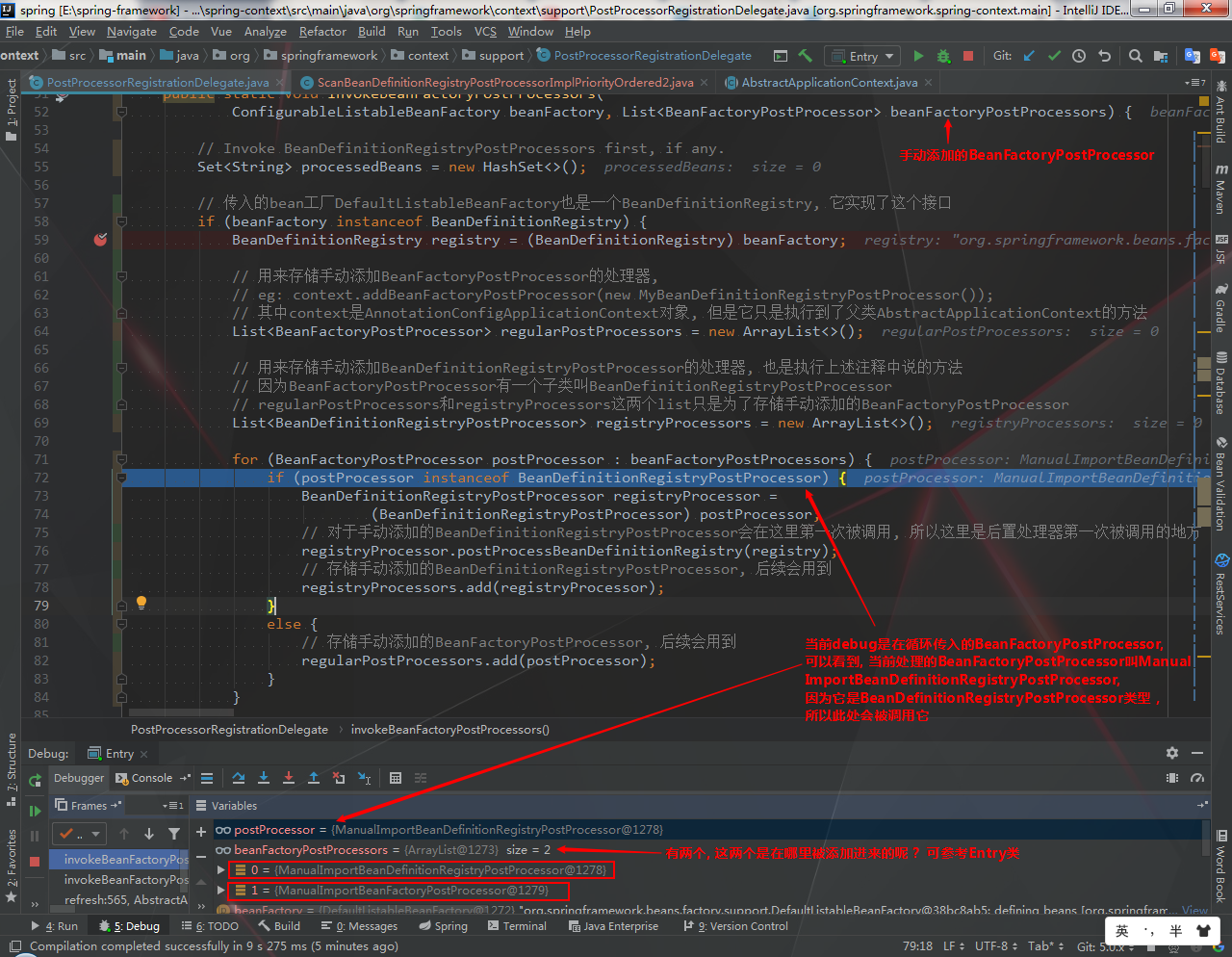The width and height of the screenshot is (1232, 957).
Task: Click the View link for beanFactory value
Action: coord(1194,910)
